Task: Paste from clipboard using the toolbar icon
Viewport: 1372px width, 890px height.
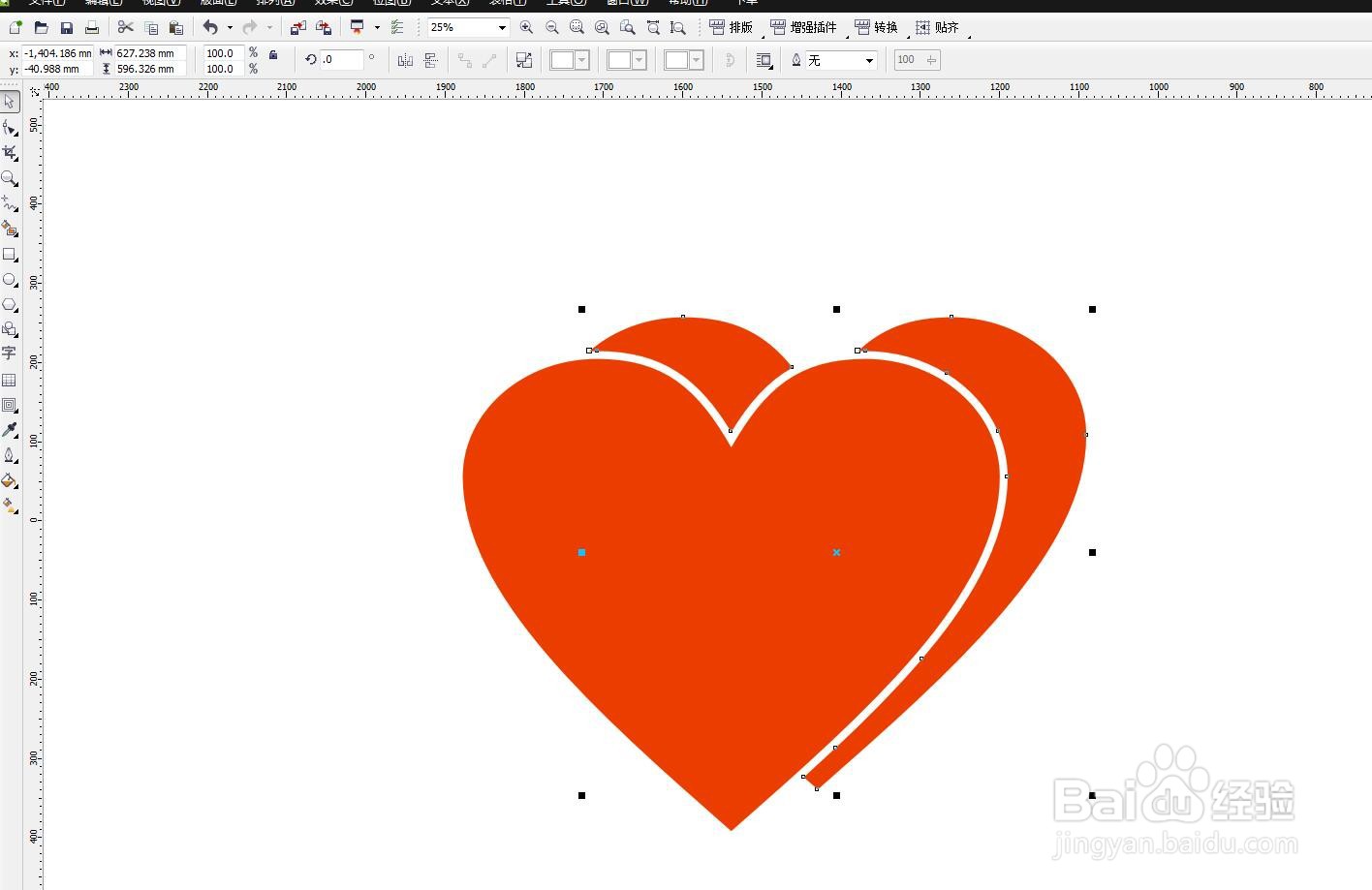Action: (x=175, y=28)
